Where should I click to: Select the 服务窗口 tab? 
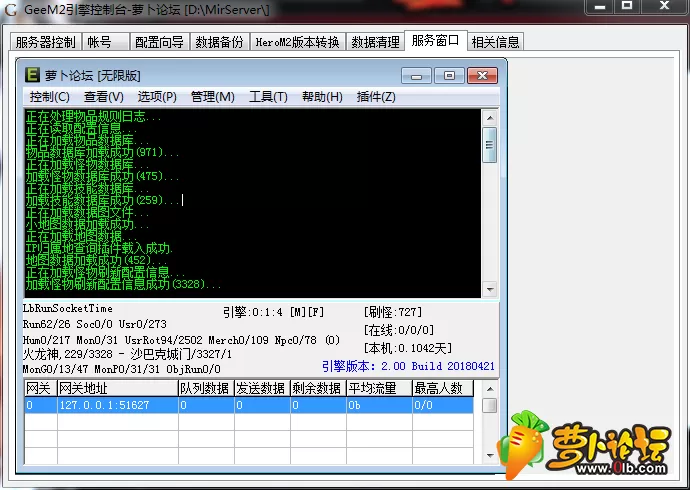[x=435, y=41]
